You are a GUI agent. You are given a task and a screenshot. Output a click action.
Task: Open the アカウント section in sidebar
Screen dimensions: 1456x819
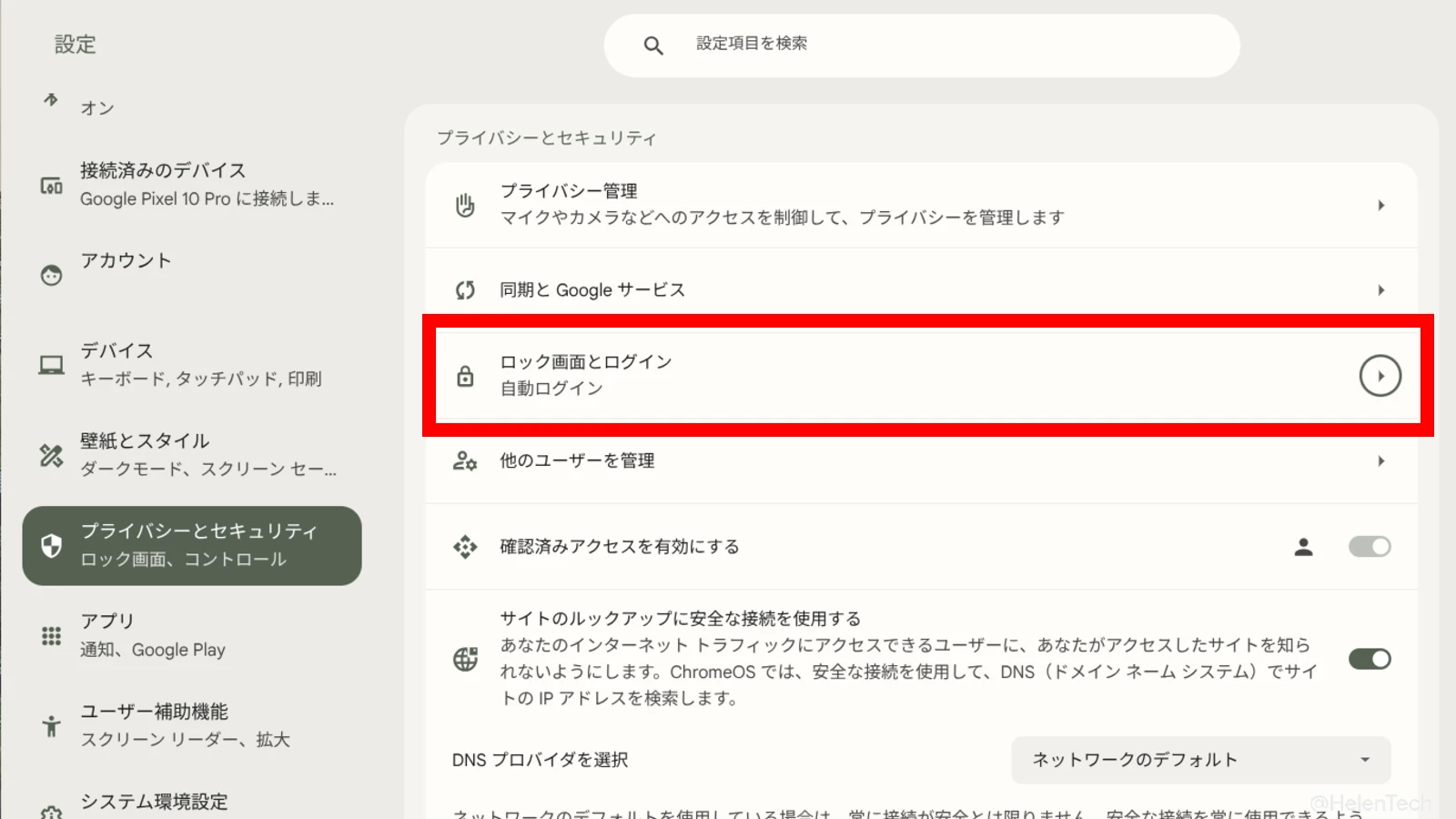click(x=126, y=261)
